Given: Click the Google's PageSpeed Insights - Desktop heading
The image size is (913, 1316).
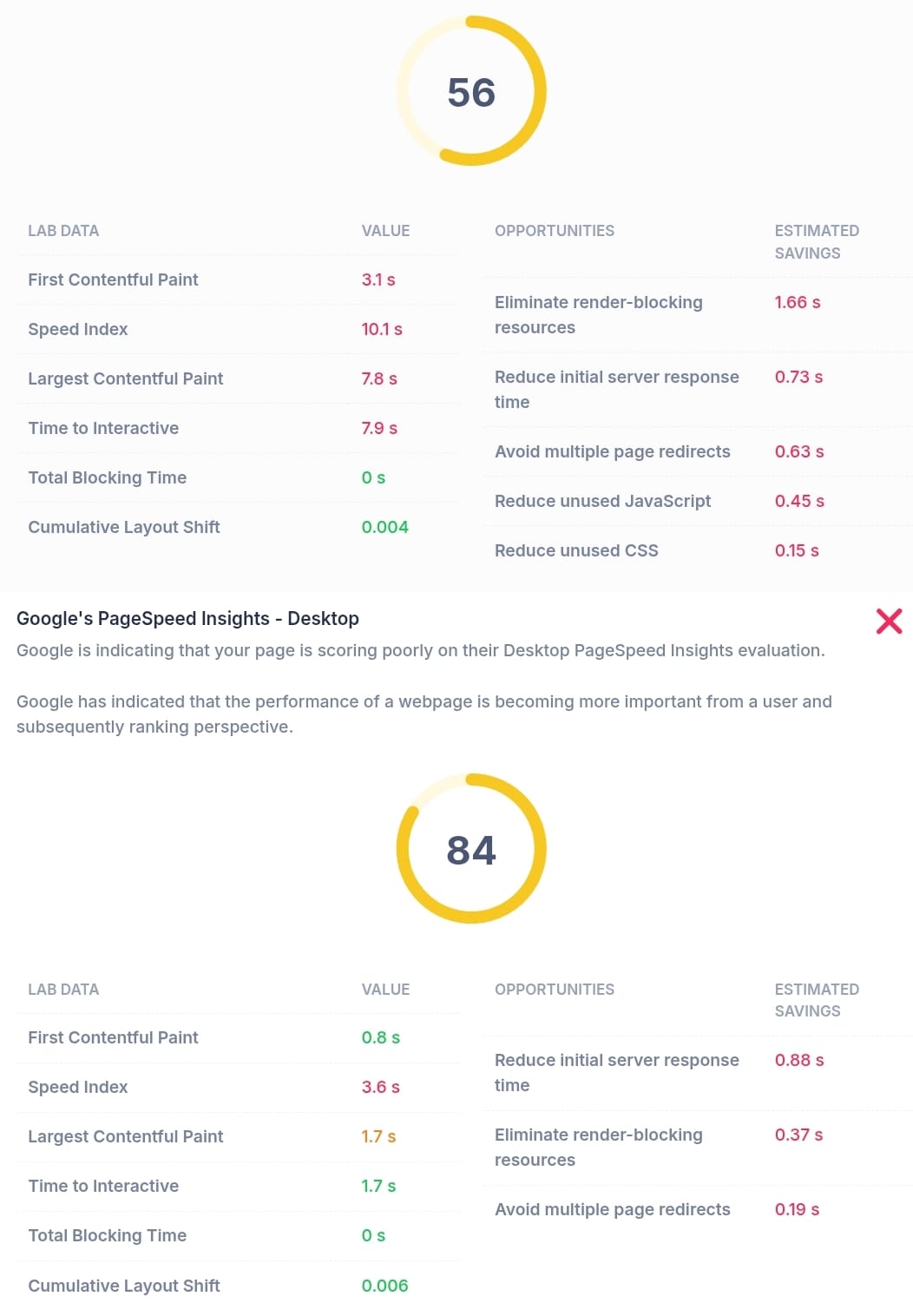Looking at the screenshot, I should (187, 618).
